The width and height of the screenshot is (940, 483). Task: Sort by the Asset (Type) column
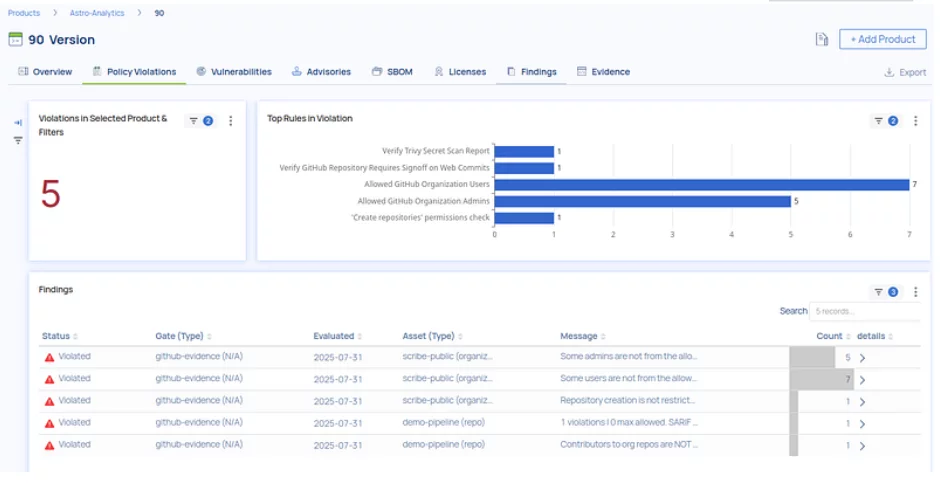(x=432, y=336)
